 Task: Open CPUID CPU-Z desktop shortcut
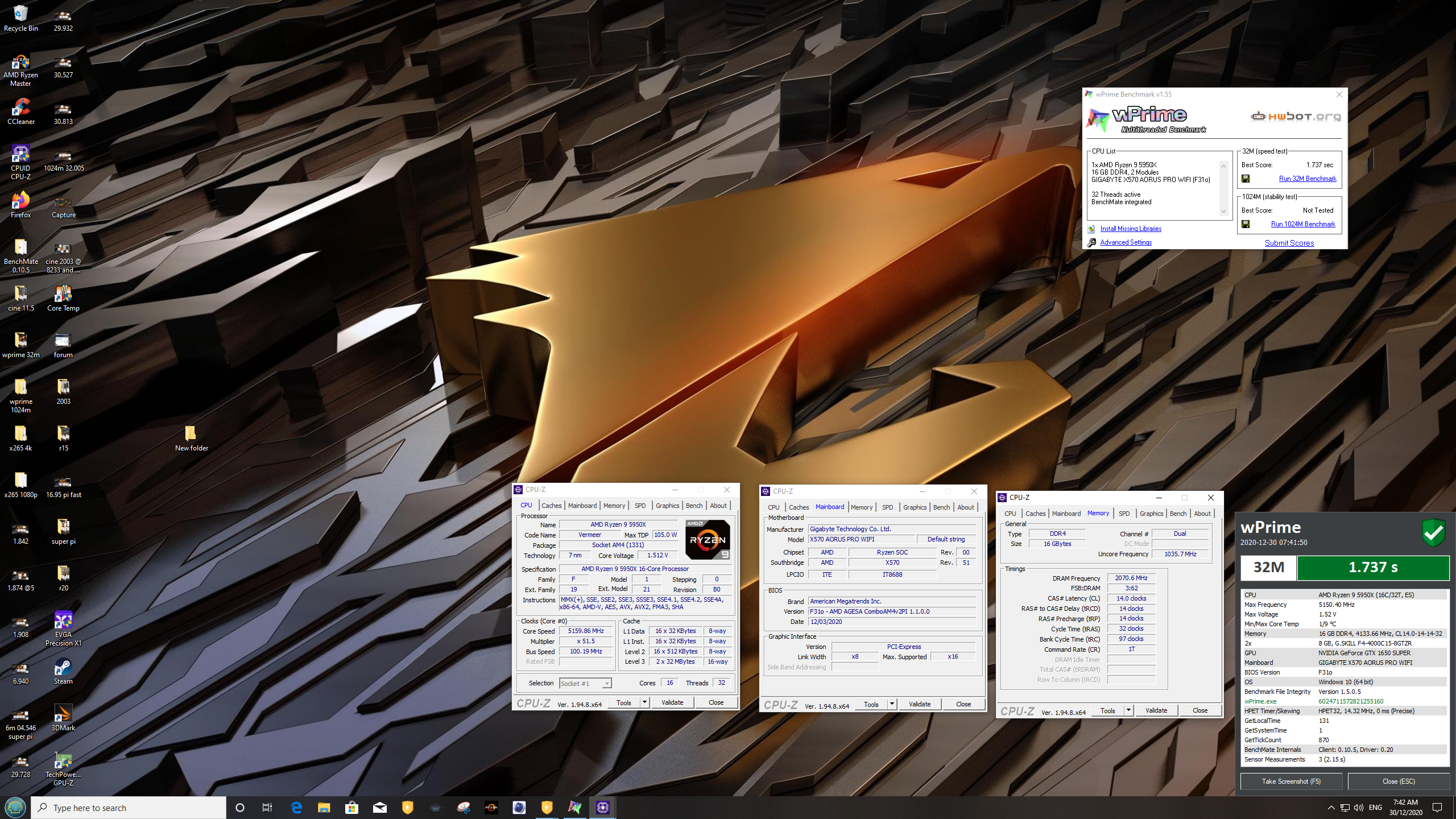coord(20,162)
